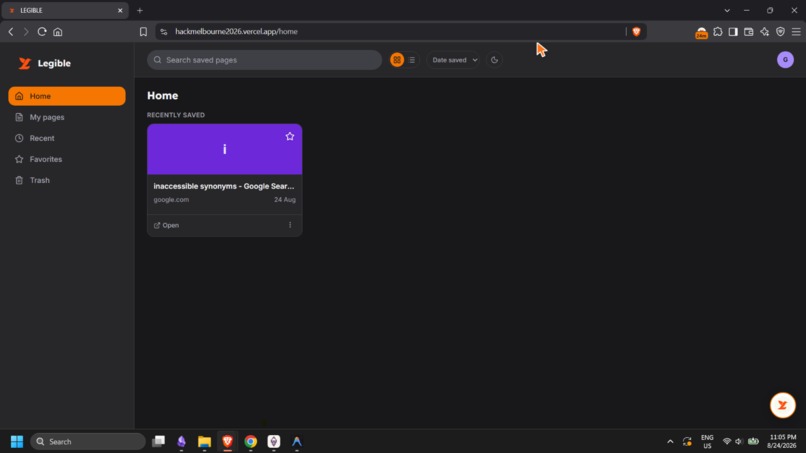
Task: Open a new browser tab
Action: click(140, 10)
